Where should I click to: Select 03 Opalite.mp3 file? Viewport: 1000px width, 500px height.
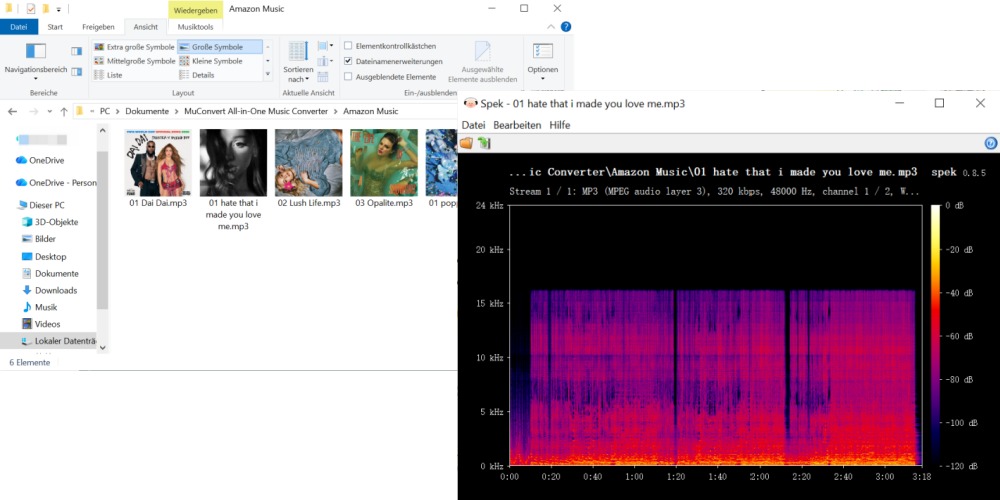pyautogui.click(x=384, y=168)
